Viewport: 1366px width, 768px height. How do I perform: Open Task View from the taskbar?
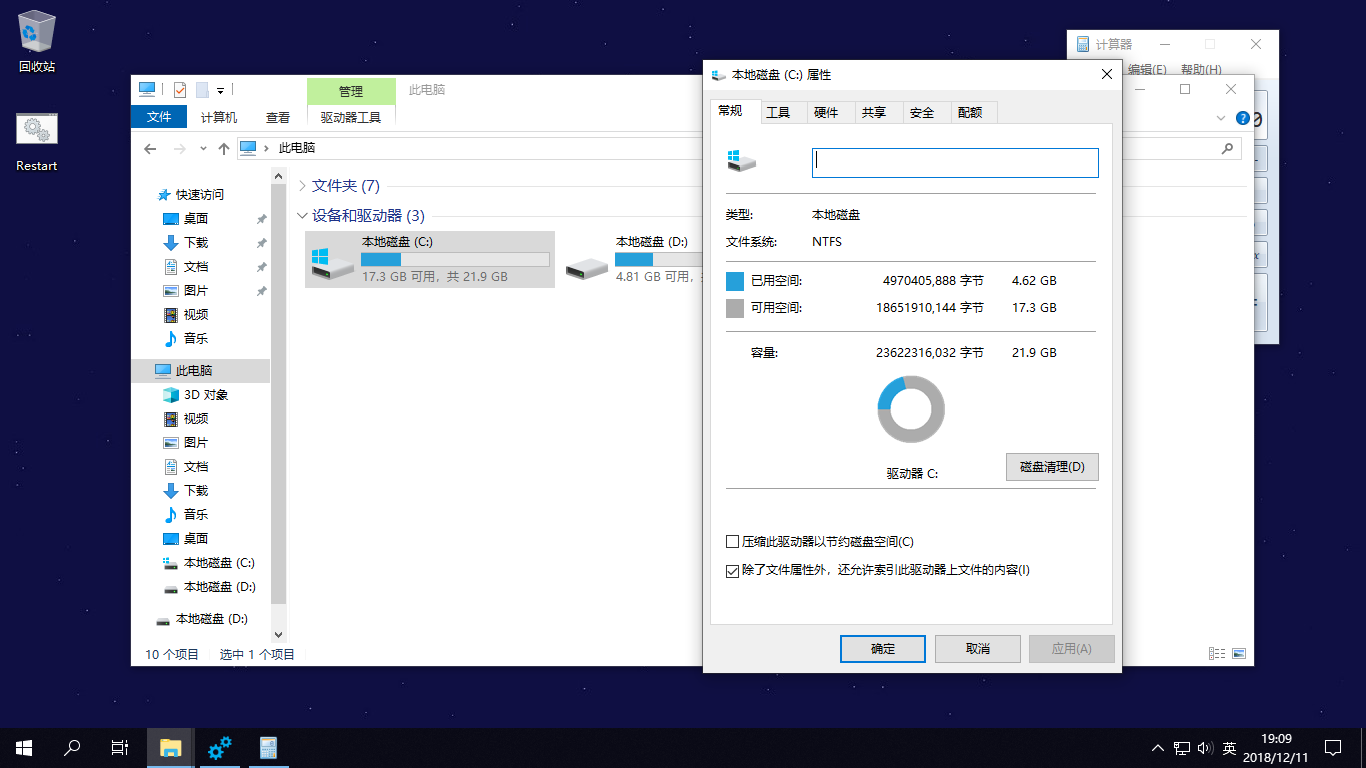pos(119,747)
